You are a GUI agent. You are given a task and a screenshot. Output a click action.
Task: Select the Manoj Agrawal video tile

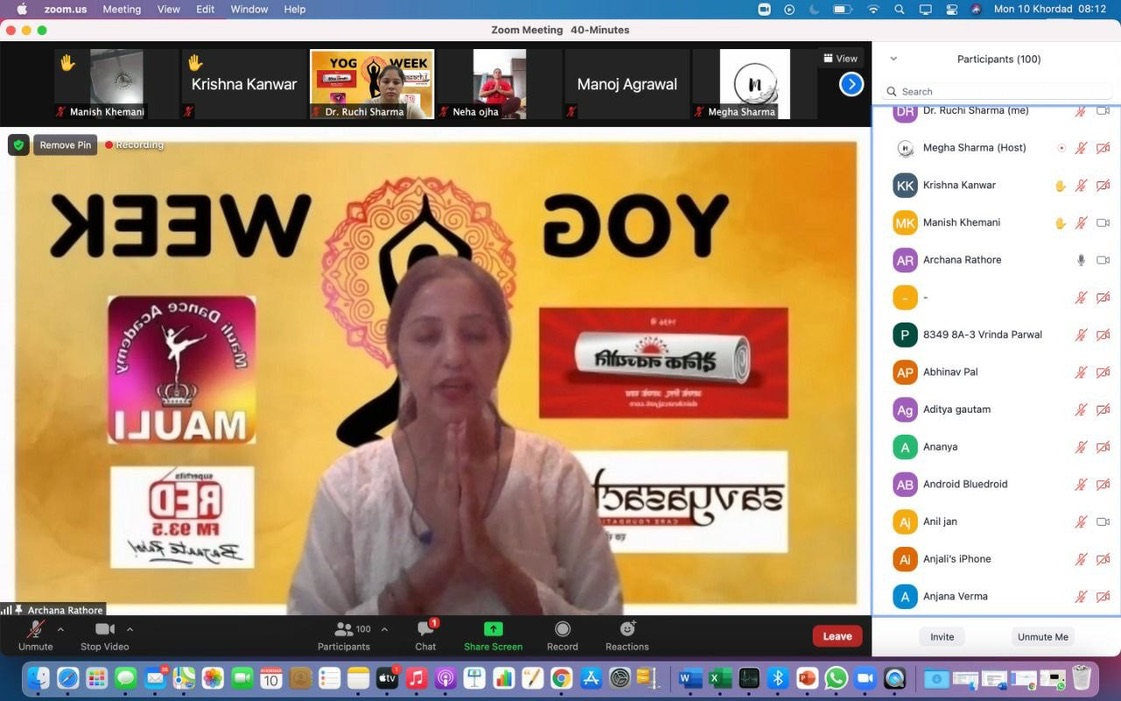click(627, 84)
